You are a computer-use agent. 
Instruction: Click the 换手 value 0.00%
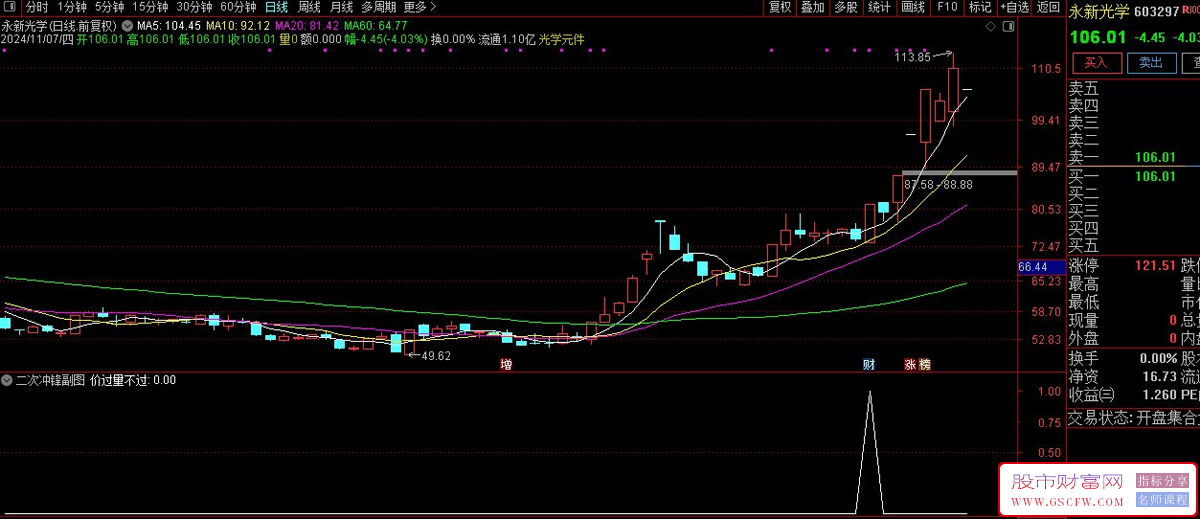click(x=1156, y=357)
